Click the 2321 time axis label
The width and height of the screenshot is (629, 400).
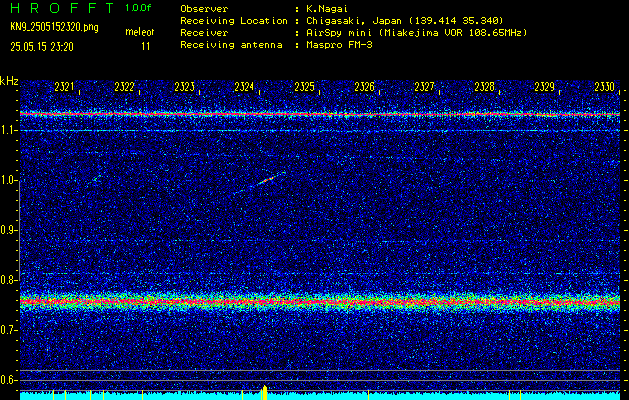click(64, 87)
